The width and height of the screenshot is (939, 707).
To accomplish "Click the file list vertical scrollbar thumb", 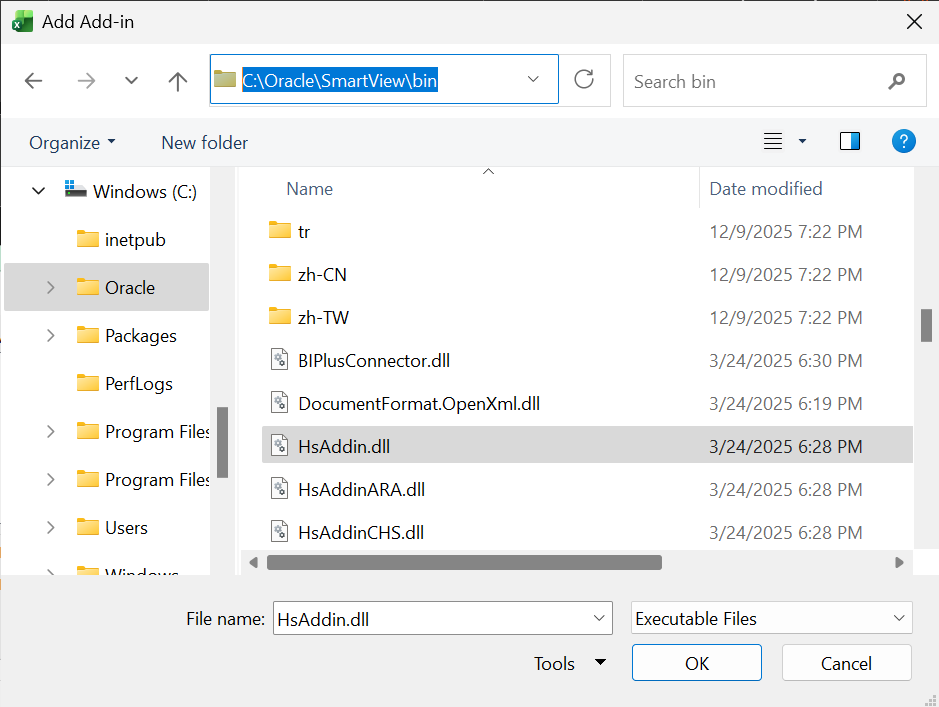I will click(926, 325).
